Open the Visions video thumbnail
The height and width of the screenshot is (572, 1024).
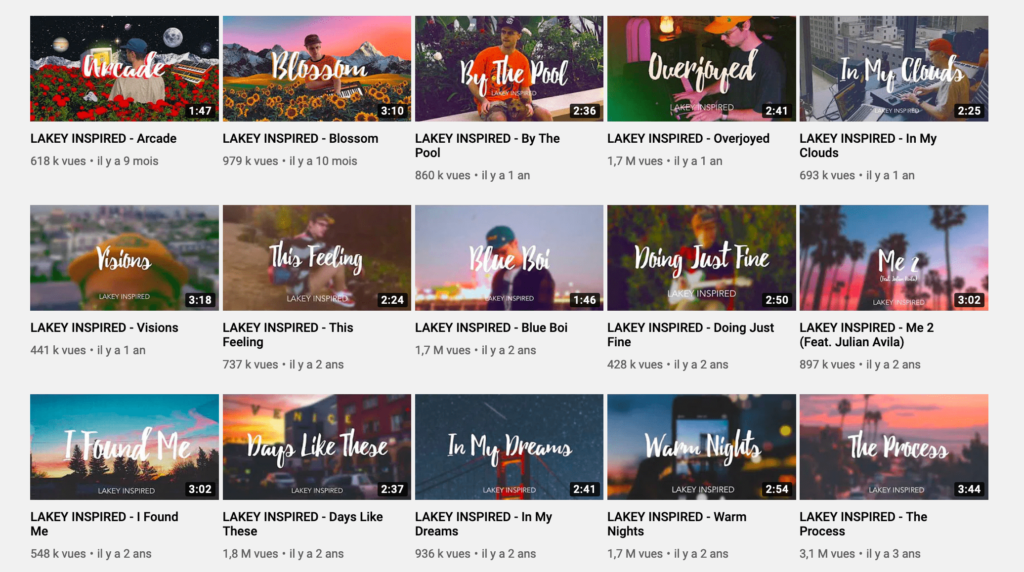pos(124,258)
